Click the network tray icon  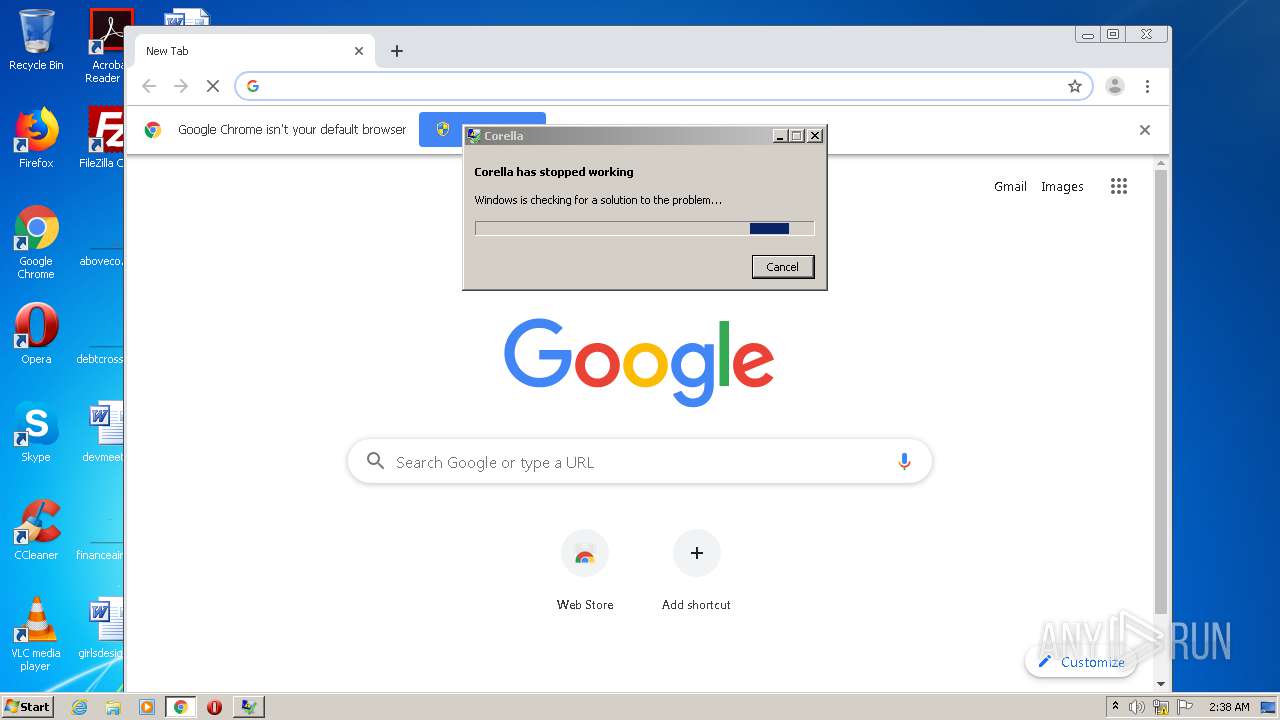[x=1161, y=707]
